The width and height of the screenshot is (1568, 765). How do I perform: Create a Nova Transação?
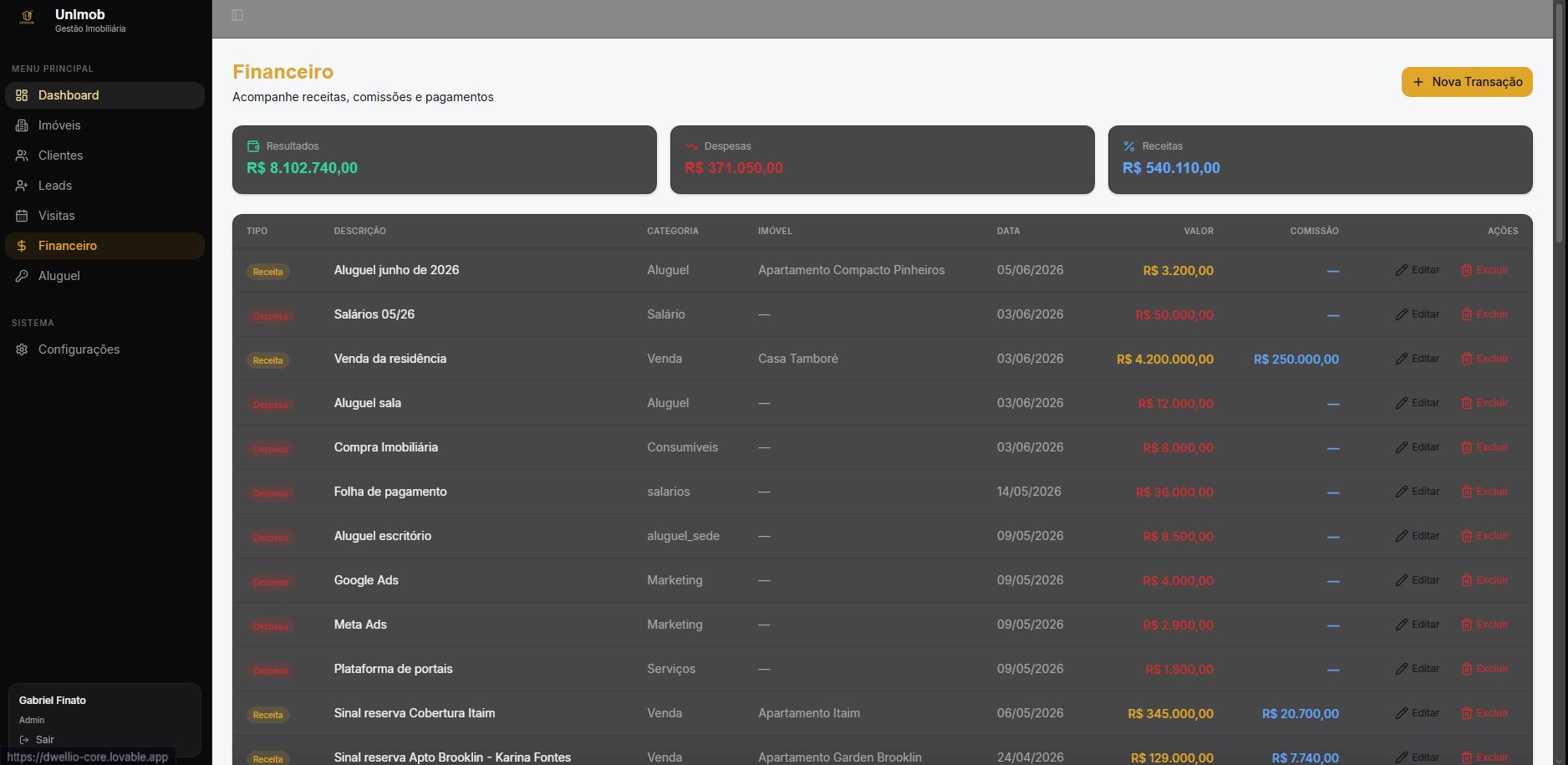[x=1467, y=82]
